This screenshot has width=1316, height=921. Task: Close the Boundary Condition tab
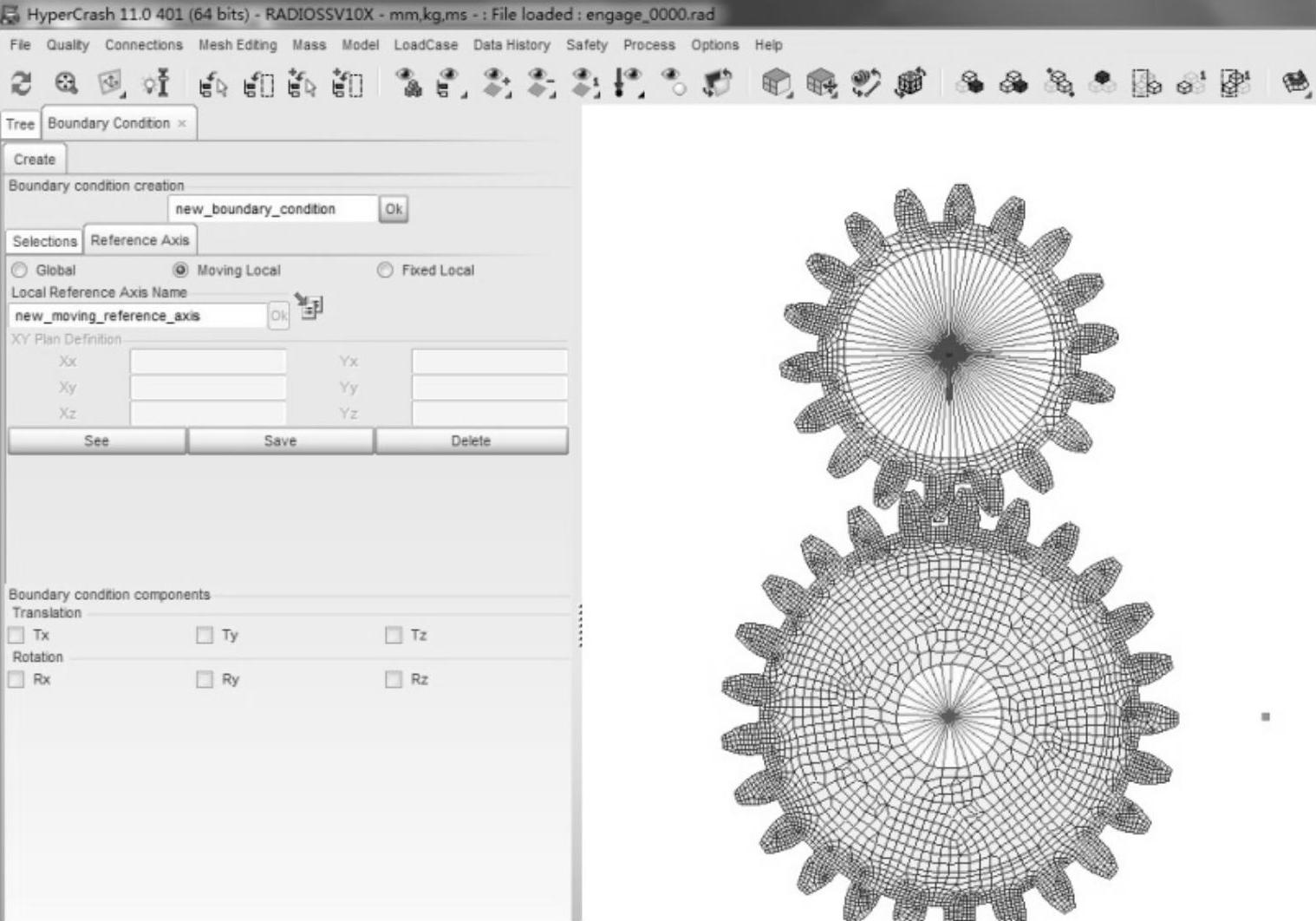click(182, 124)
